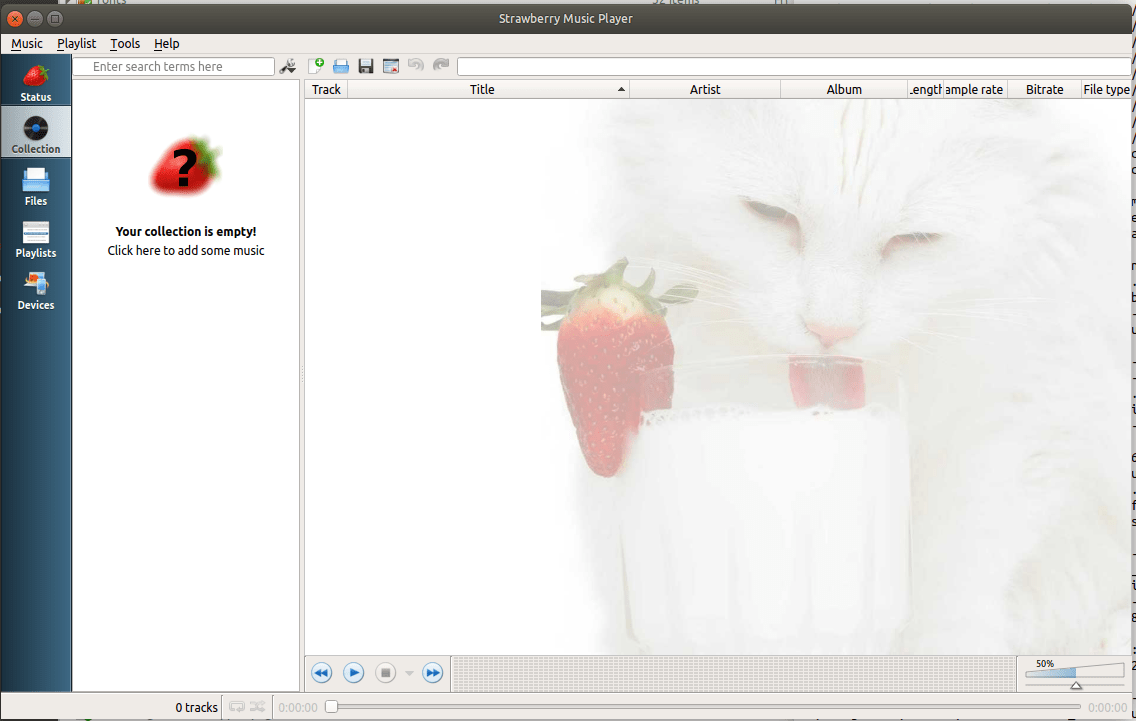Screen dimensions: 1136x721
Task: Open the Music menu
Action: tap(26, 43)
